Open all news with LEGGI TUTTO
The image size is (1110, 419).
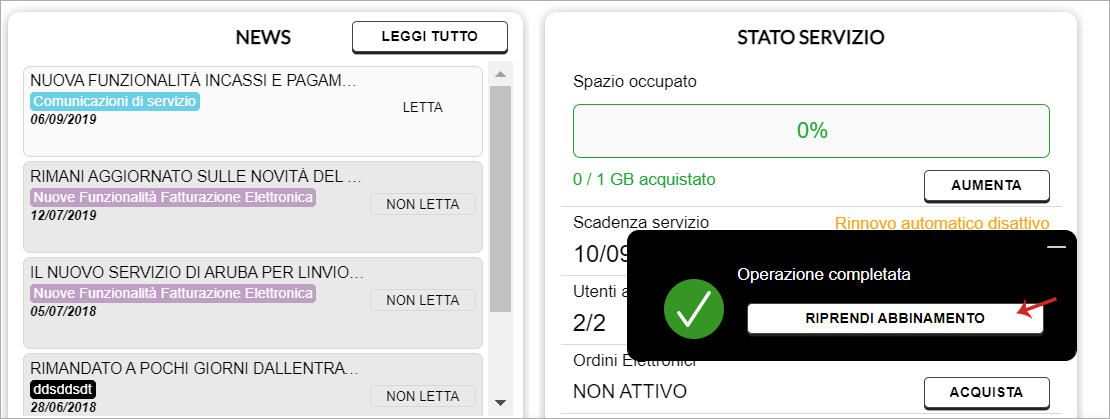coord(430,37)
